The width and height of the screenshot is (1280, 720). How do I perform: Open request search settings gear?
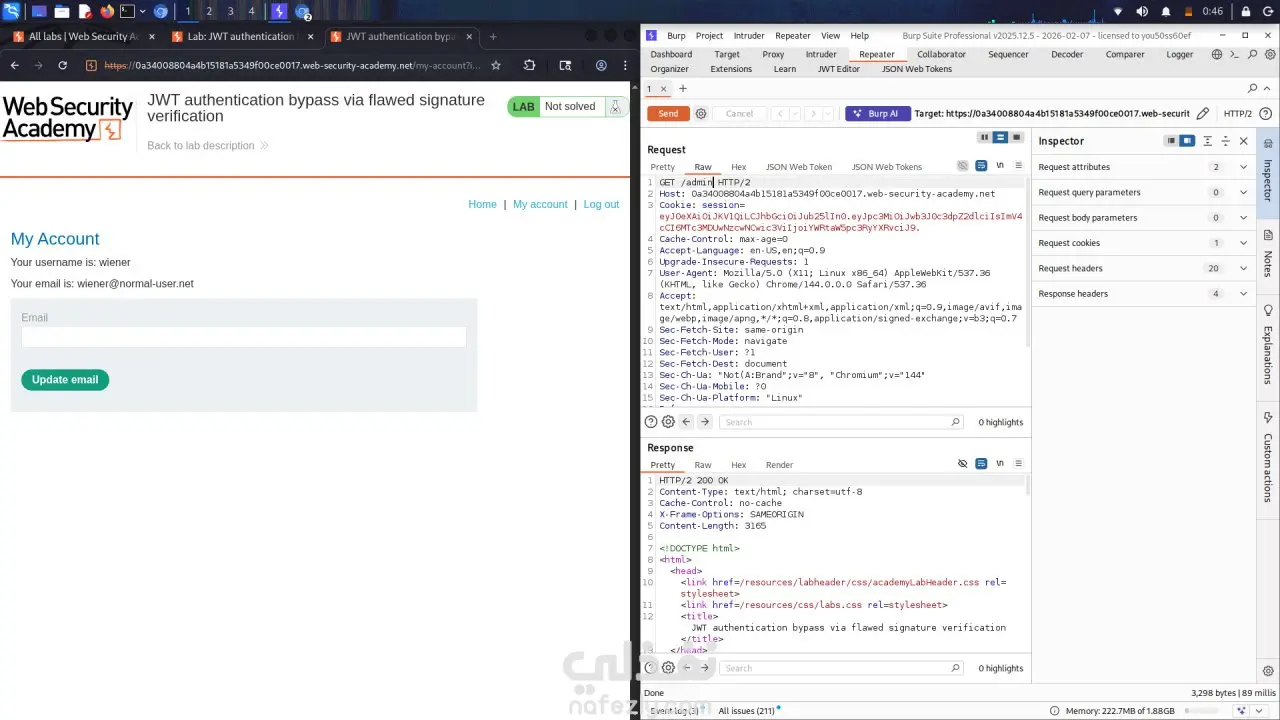click(x=668, y=422)
